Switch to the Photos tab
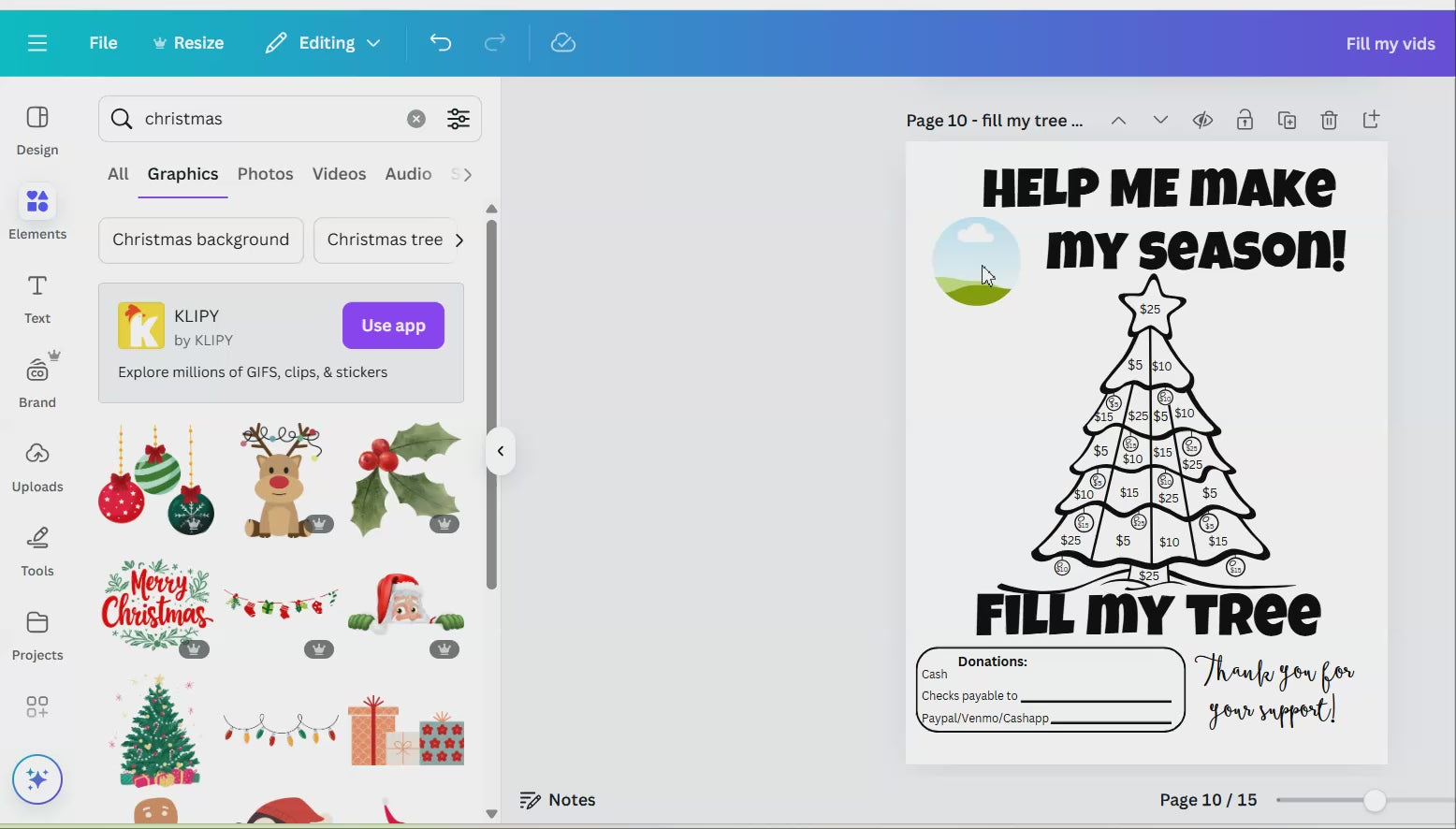1456x829 pixels. coord(265,174)
